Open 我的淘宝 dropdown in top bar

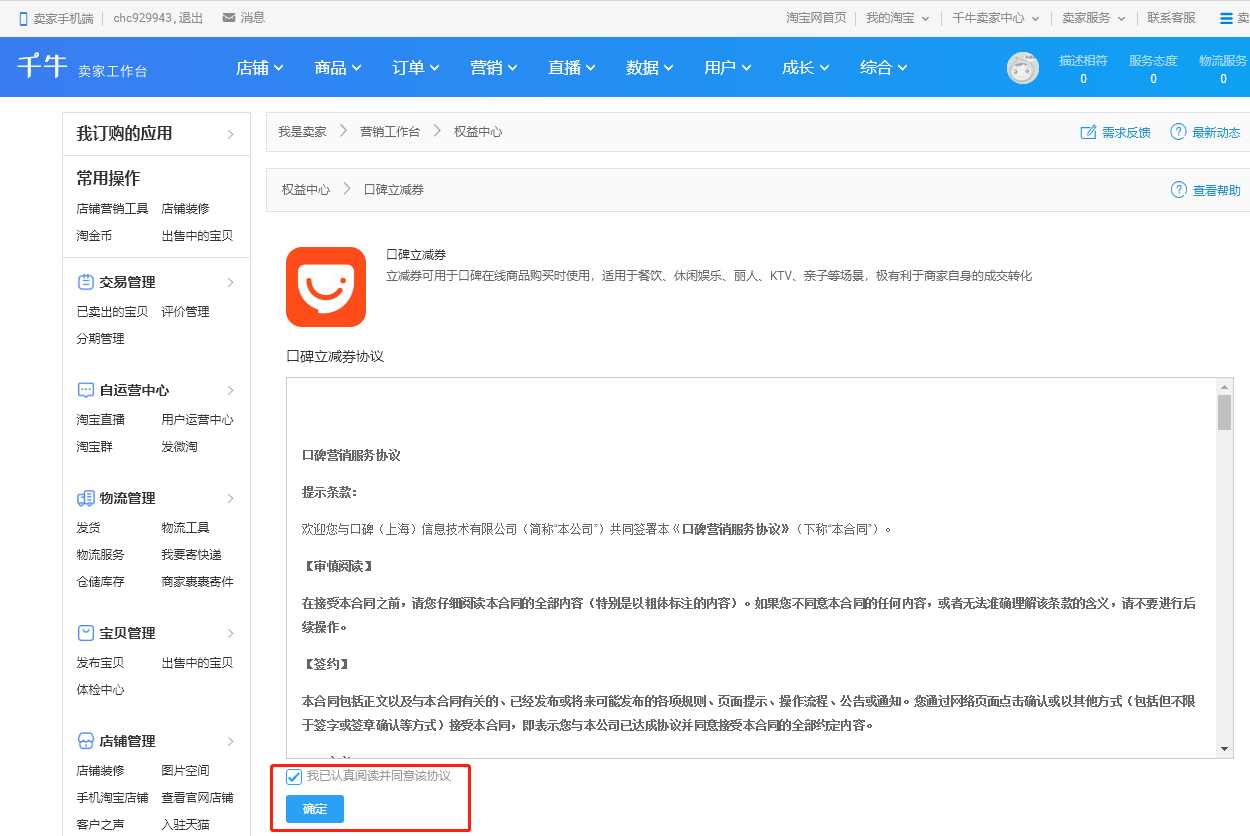click(898, 18)
